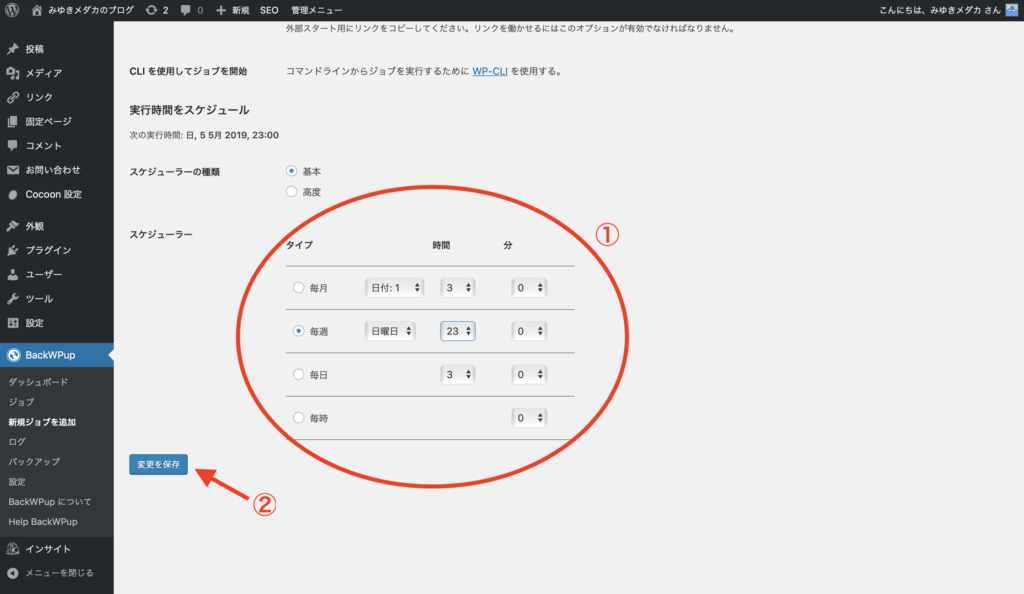Click the 時間 column header
1024x594 pixels.
click(x=441, y=245)
